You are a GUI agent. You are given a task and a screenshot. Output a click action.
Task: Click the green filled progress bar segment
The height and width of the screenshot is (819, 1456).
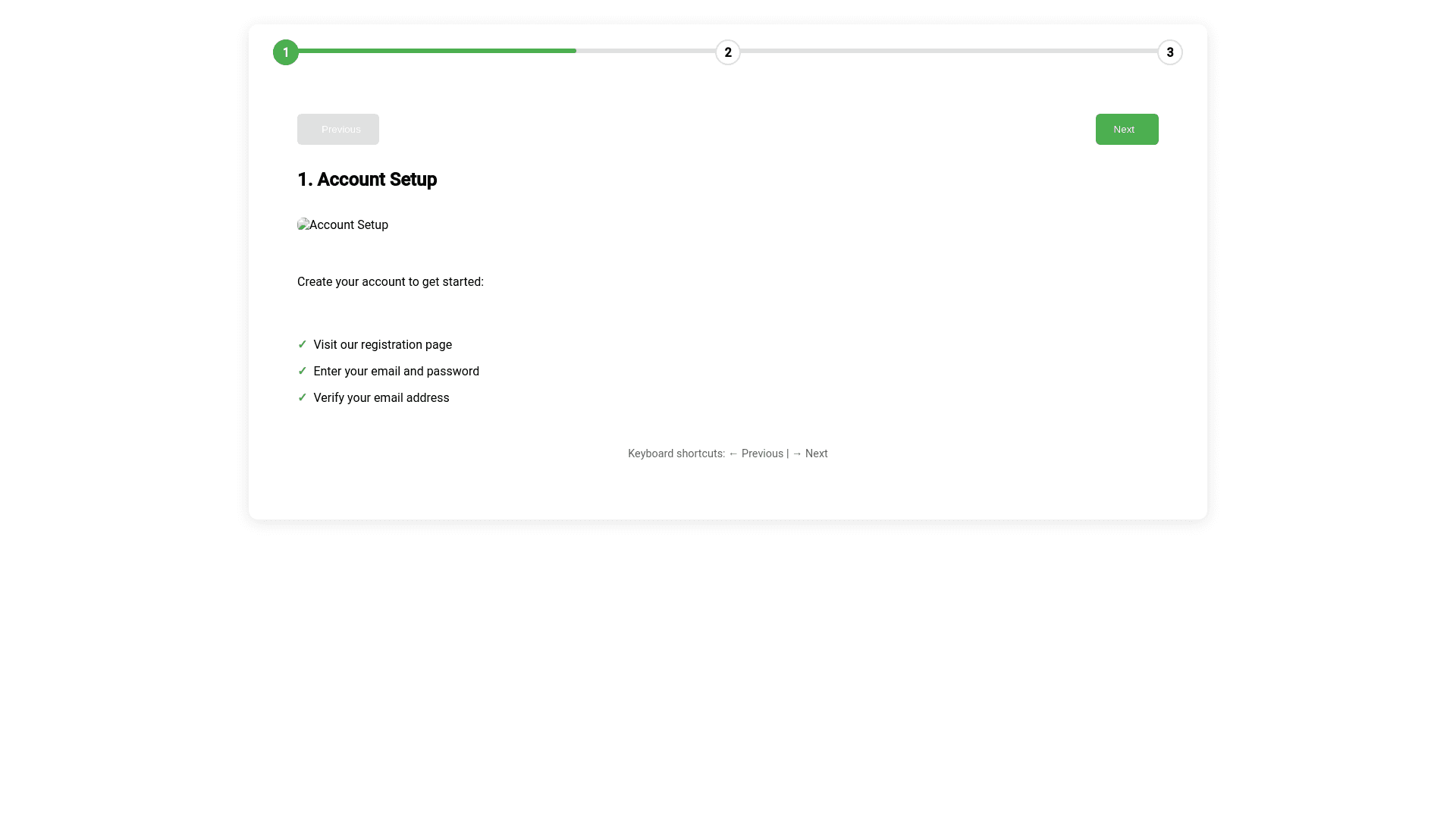click(x=436, y=51)
